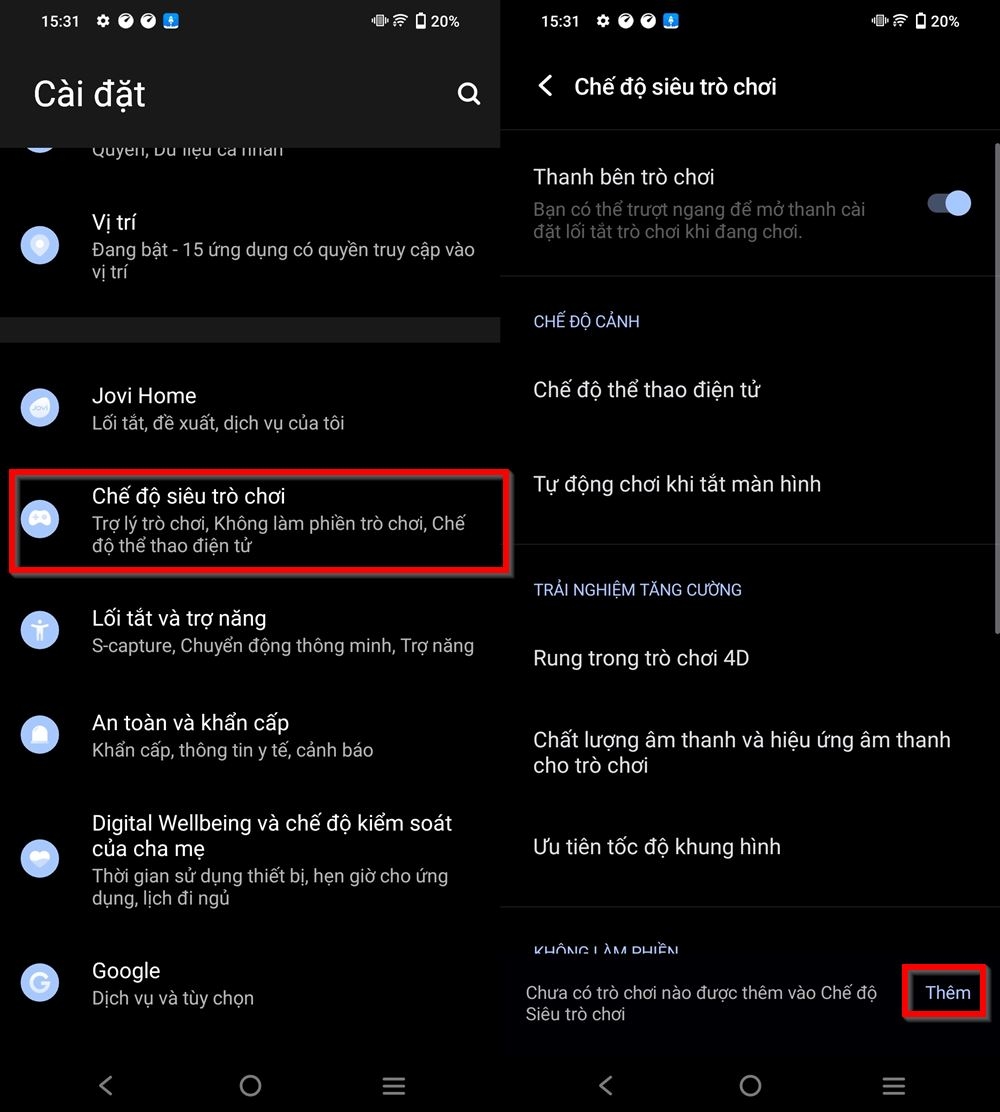Open Tự động chơi khi tắt màn hình

750,484
